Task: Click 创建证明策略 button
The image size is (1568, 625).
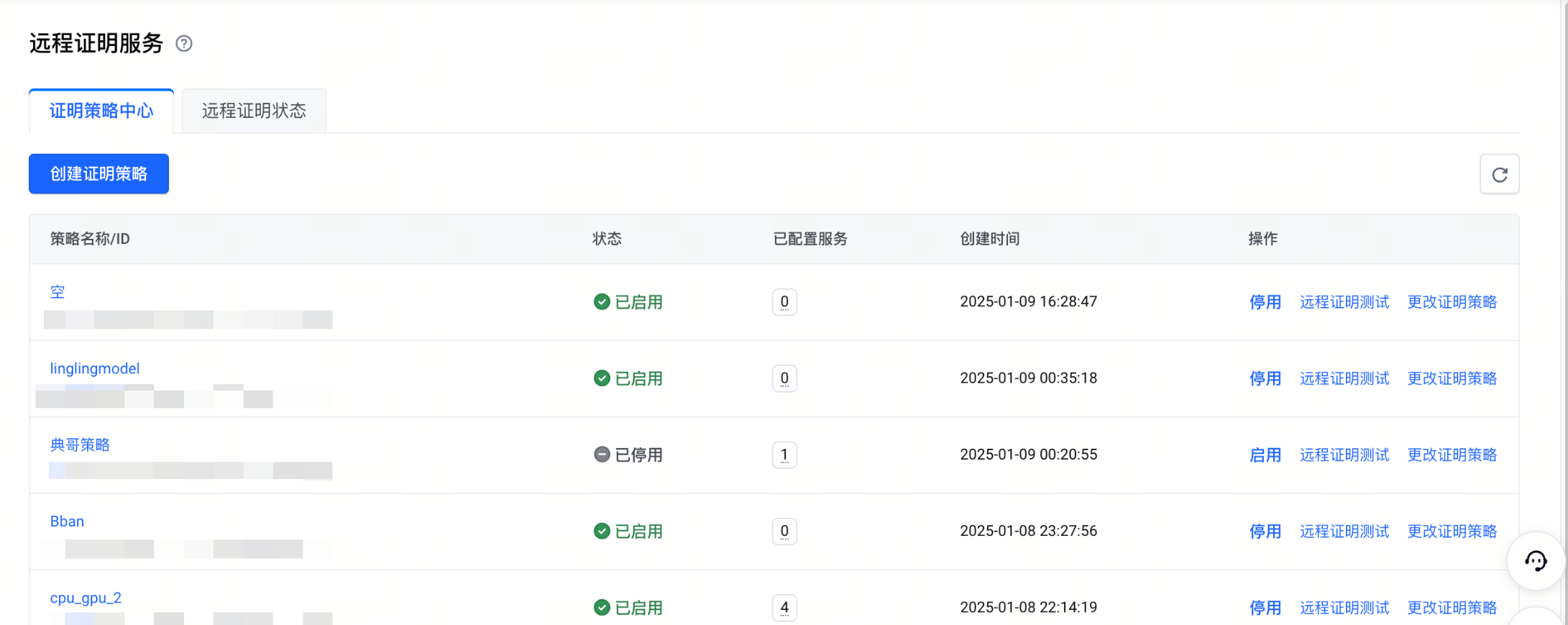Action: (98, 173)
